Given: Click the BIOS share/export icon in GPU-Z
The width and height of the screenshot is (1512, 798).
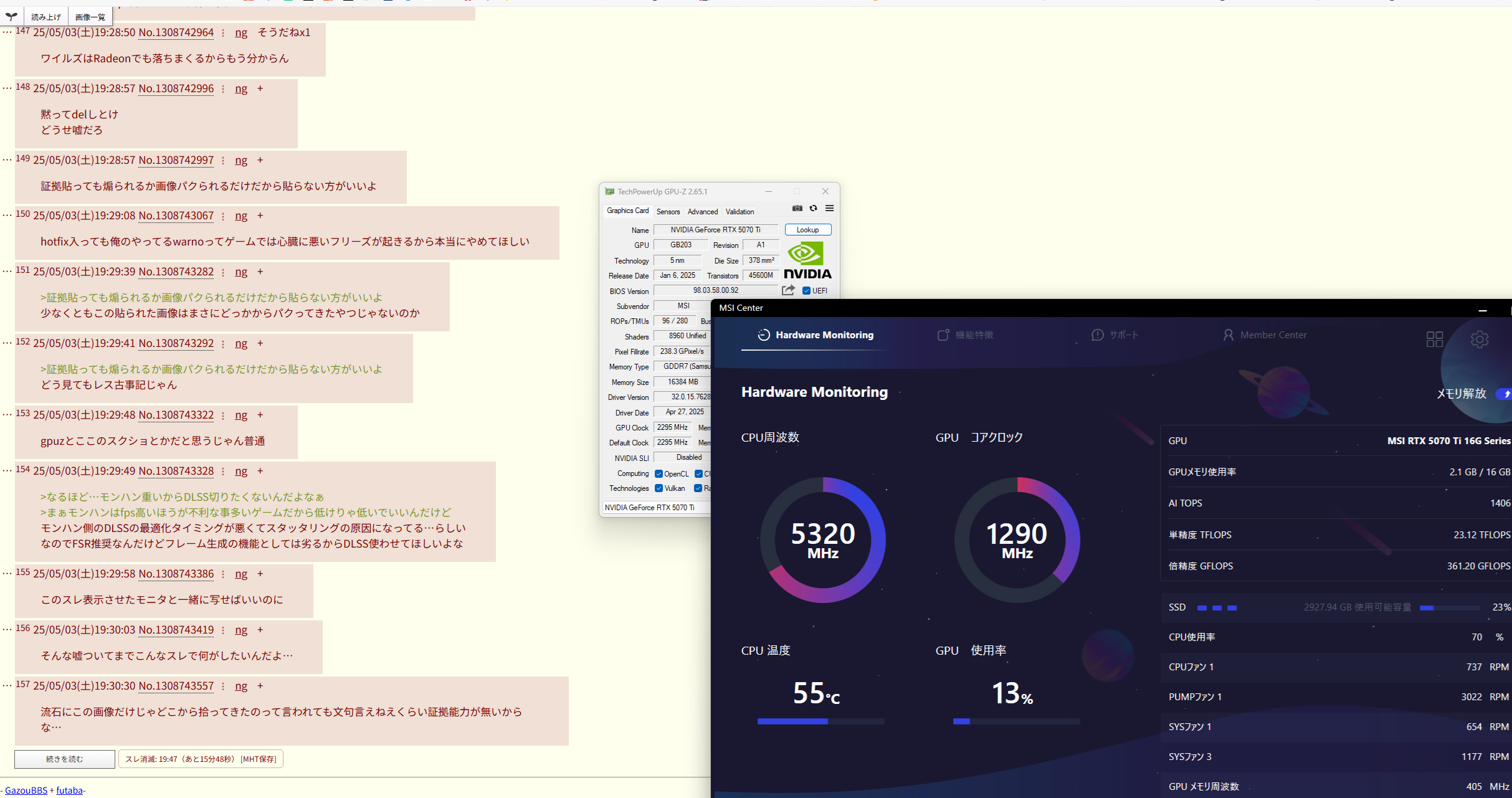Looking at the screenshot, I should (x=788, y=290).
